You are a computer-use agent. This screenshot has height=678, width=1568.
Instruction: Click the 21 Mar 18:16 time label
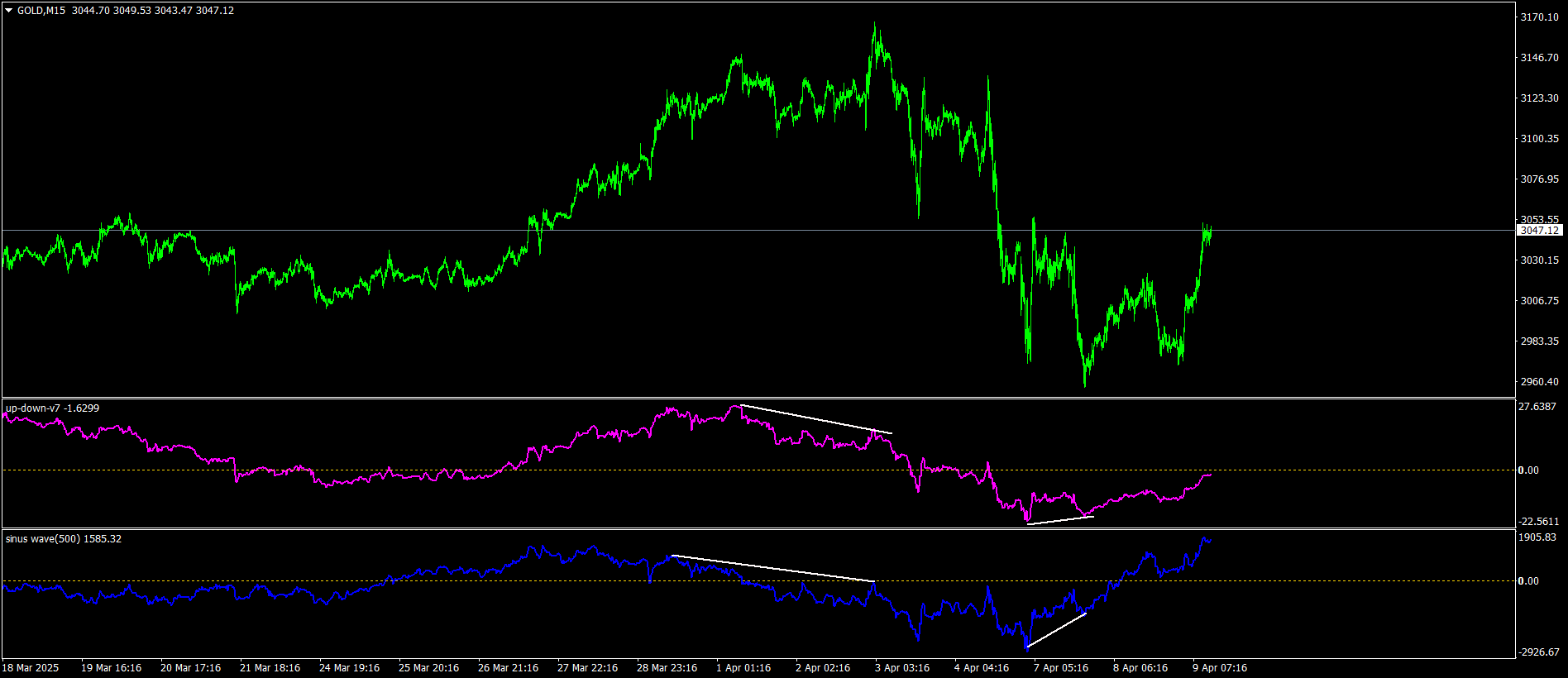coord(270,668)
